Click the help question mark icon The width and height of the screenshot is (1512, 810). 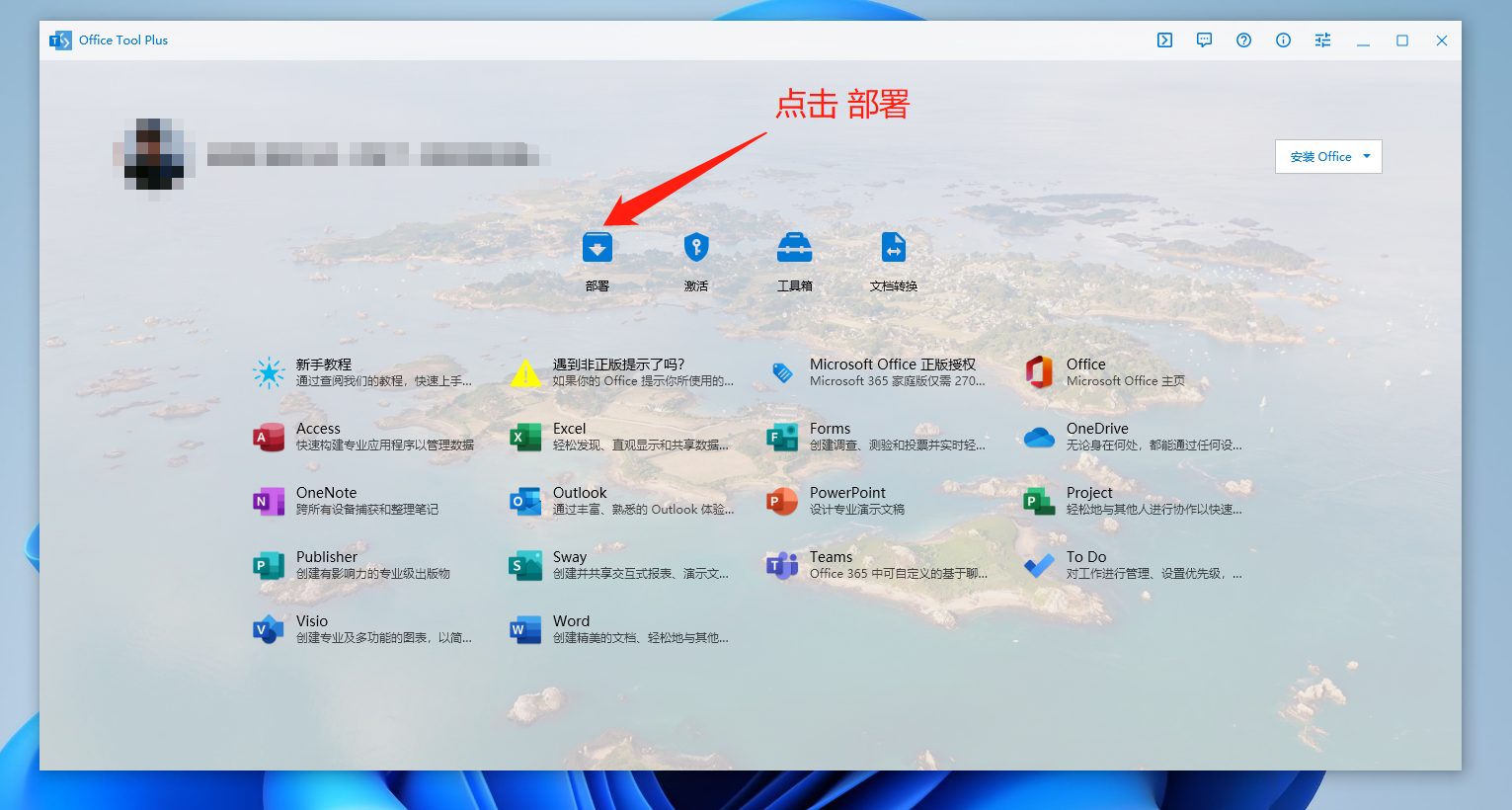(1244, 40)
